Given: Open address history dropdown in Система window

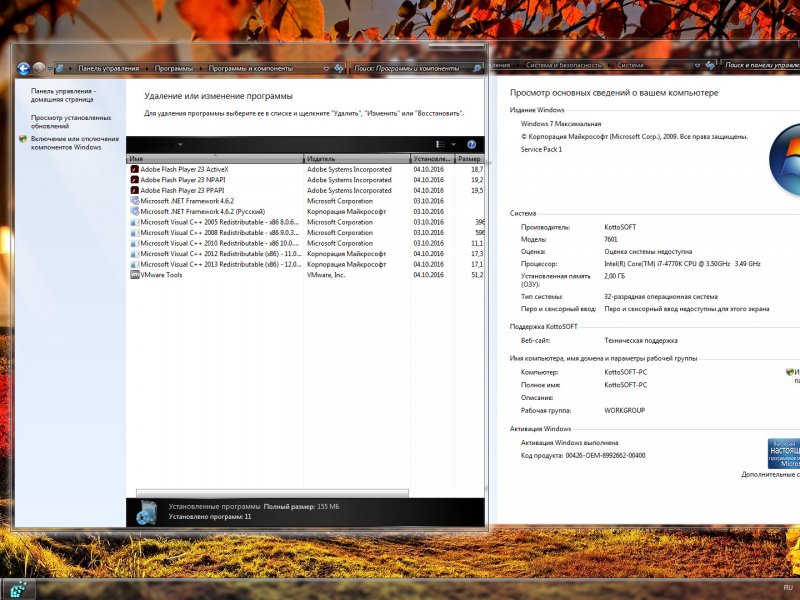Looking at the screenshot, I should [x=697, y=65].
